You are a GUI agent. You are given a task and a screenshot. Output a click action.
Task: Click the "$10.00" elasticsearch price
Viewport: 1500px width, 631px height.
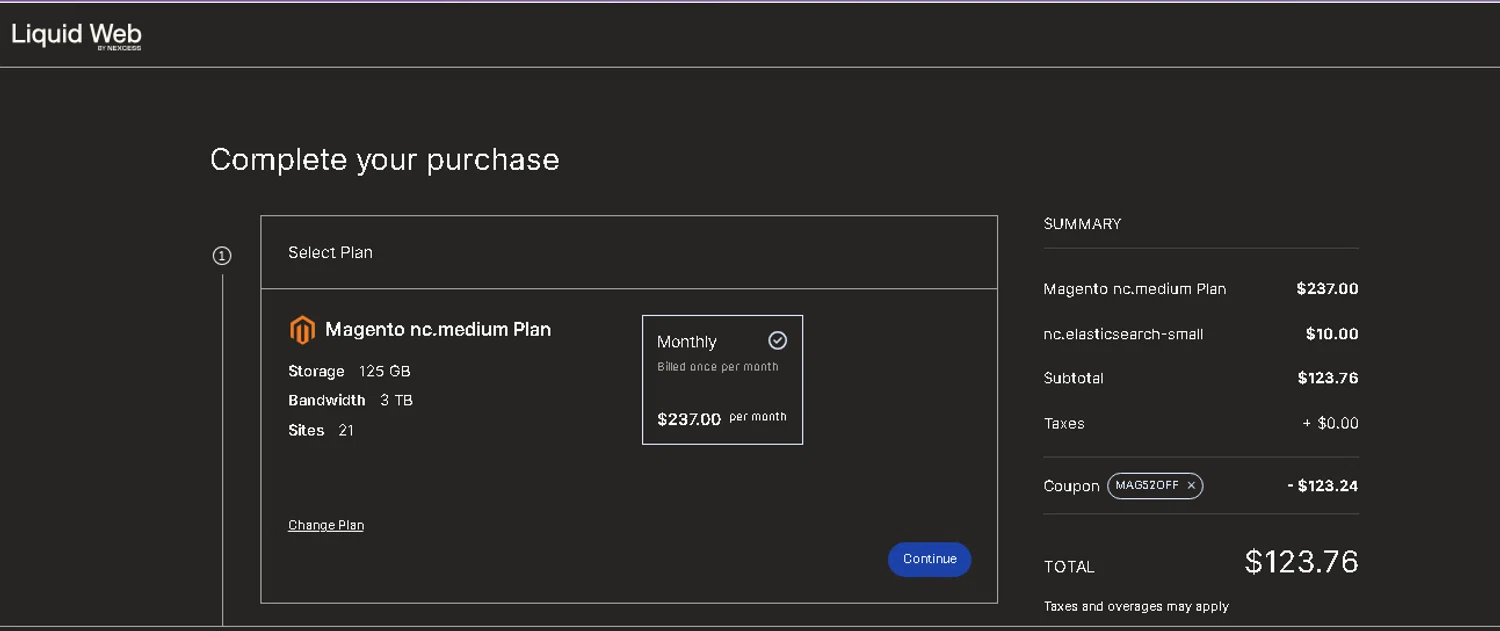(1332, 334)
